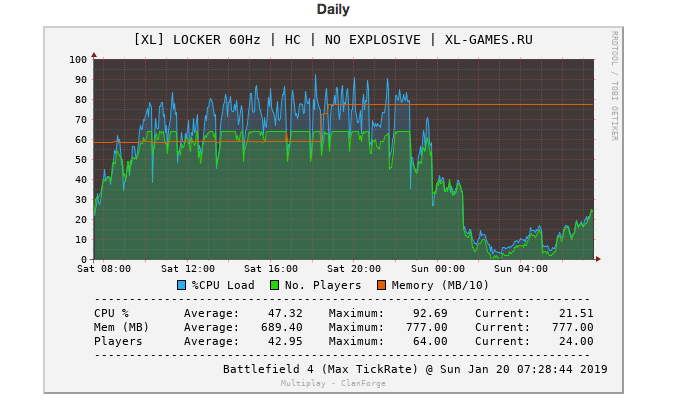The height and width of the screenshot is (409, 675).
Task: Click the Multiplay - ClanForge footer text
Action: click(x=332, y=383)
